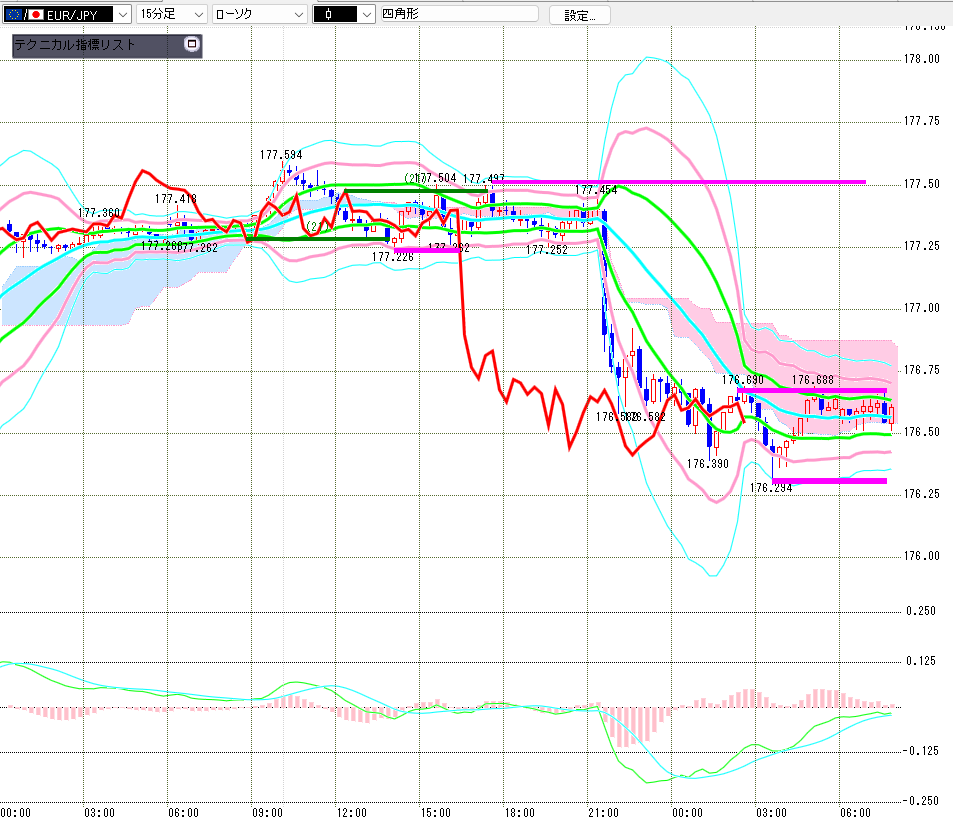Click the 176.390 low price label
This screenshot has width=953, height=822.
point(707,464)
